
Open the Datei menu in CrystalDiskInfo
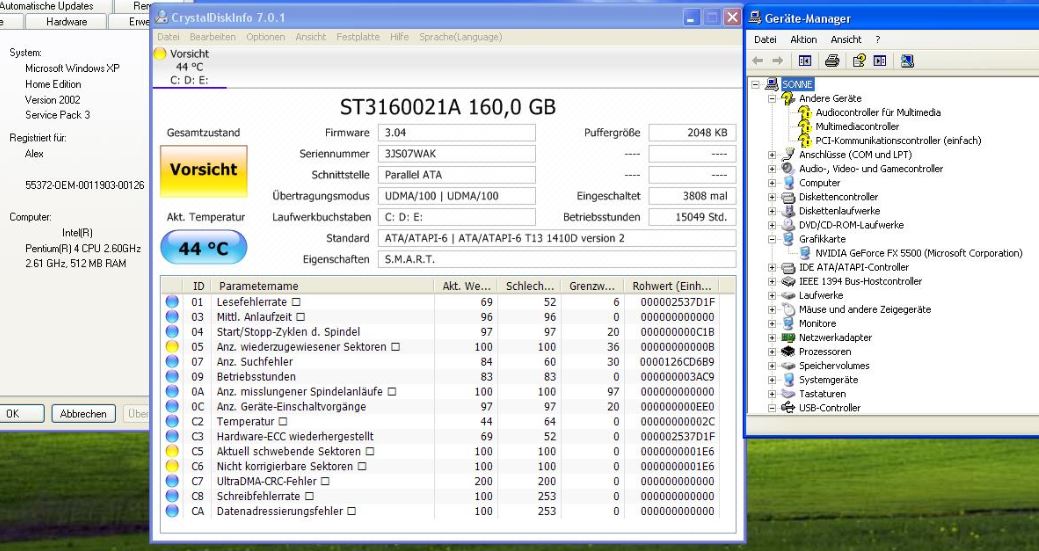coord(168,37)
